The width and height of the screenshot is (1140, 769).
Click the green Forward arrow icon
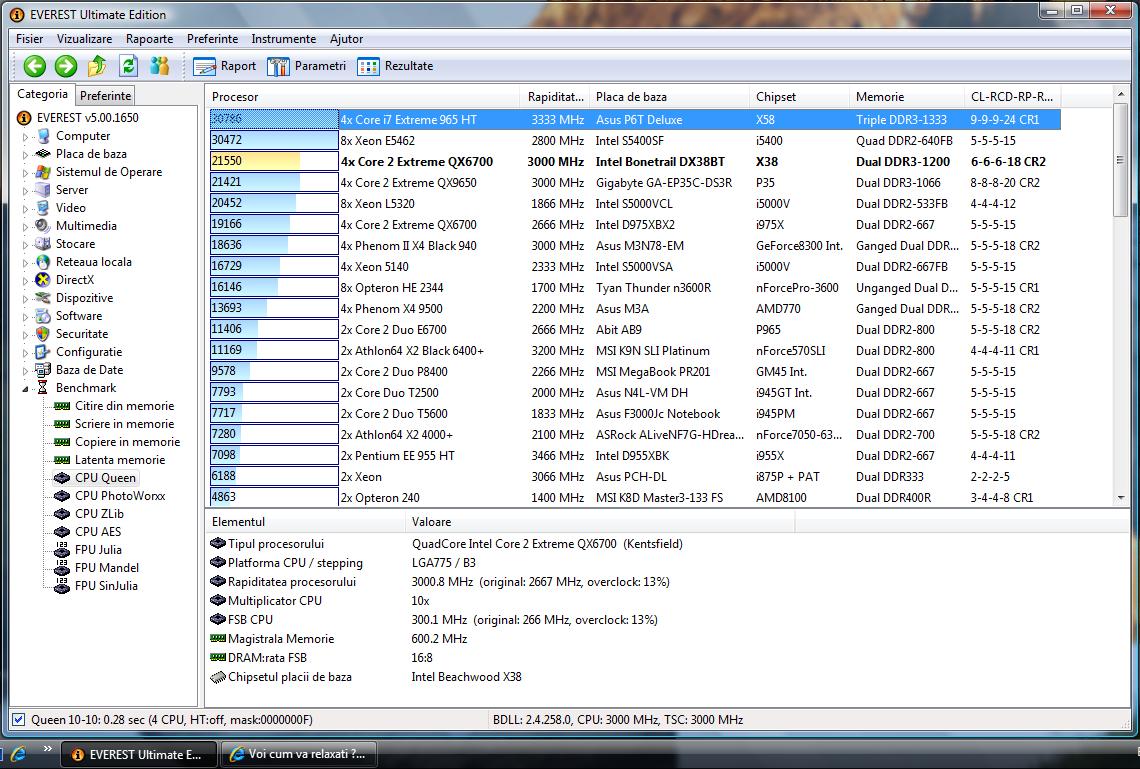65,66
